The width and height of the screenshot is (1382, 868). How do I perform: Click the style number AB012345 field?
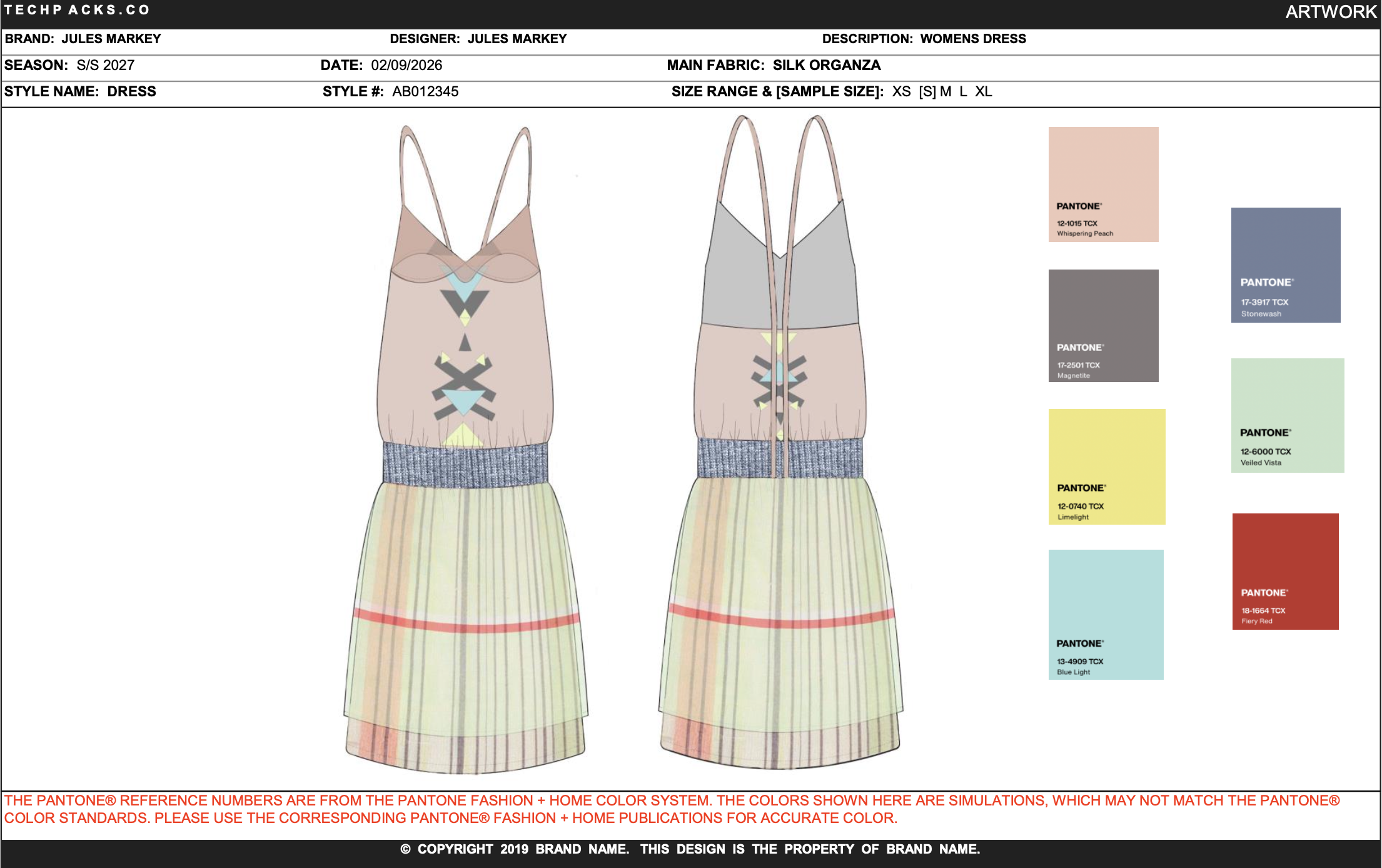pyautogui.click(x=425, y=91)
